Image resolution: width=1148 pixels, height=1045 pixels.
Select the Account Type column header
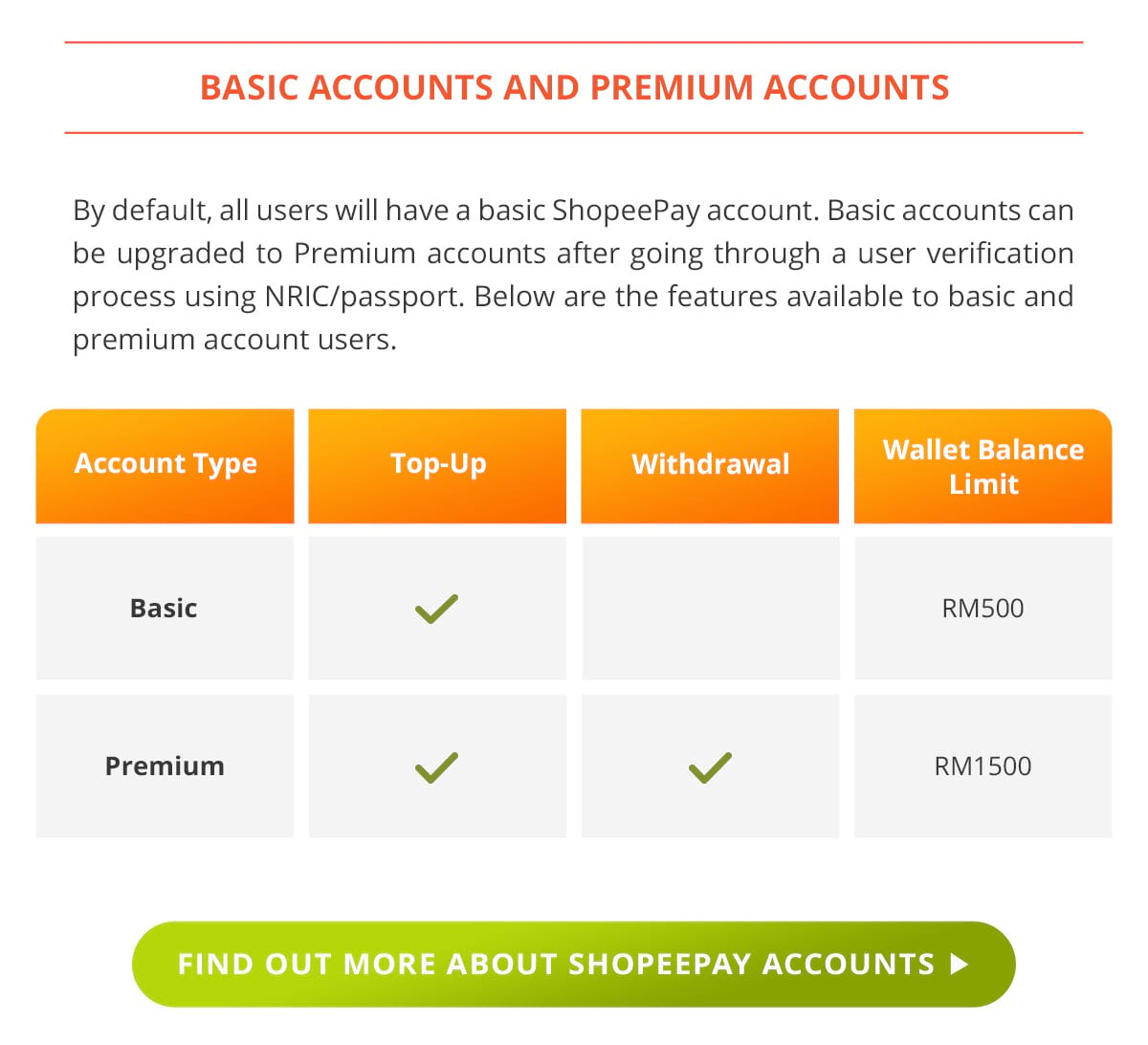click(166, 465)
